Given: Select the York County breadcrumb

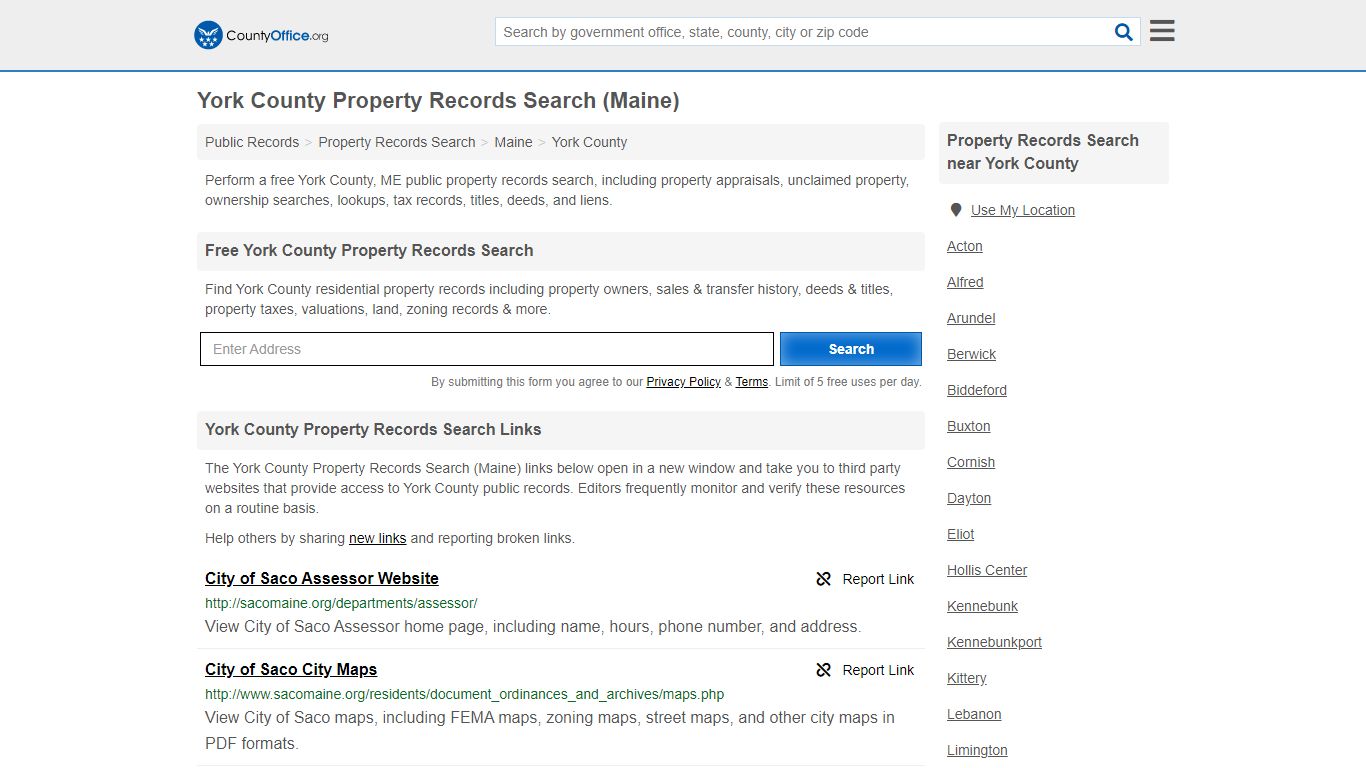Looking at the screenshot, I should point(589,142).
